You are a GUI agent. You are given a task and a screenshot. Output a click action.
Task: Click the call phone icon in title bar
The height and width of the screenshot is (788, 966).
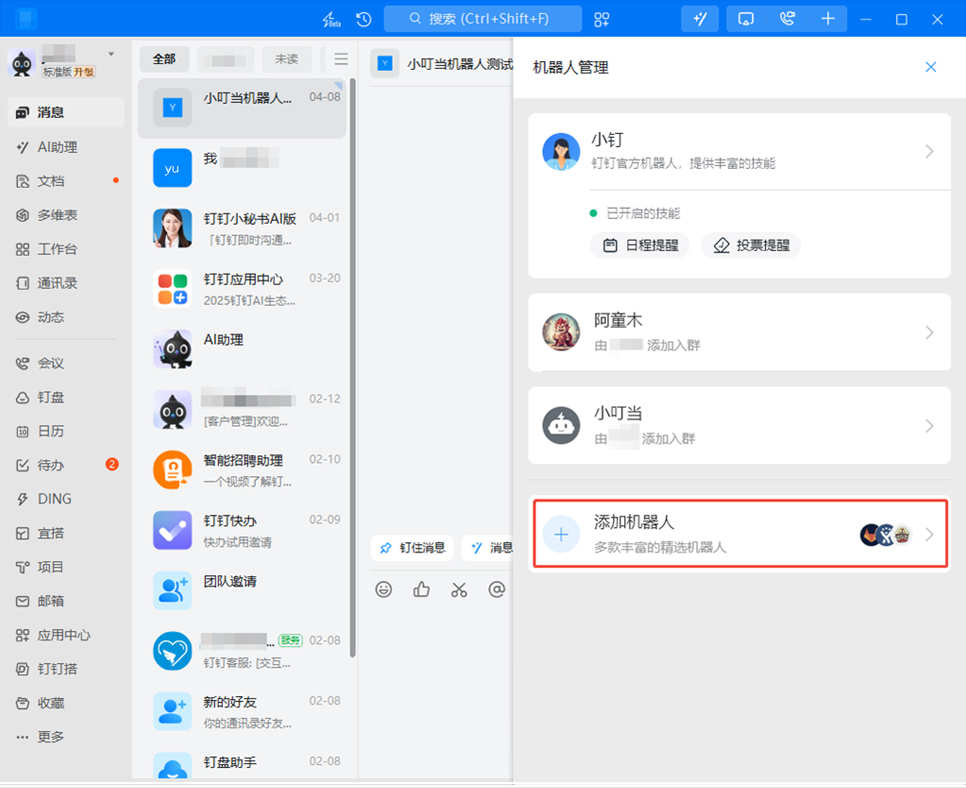tap(787, 19)
